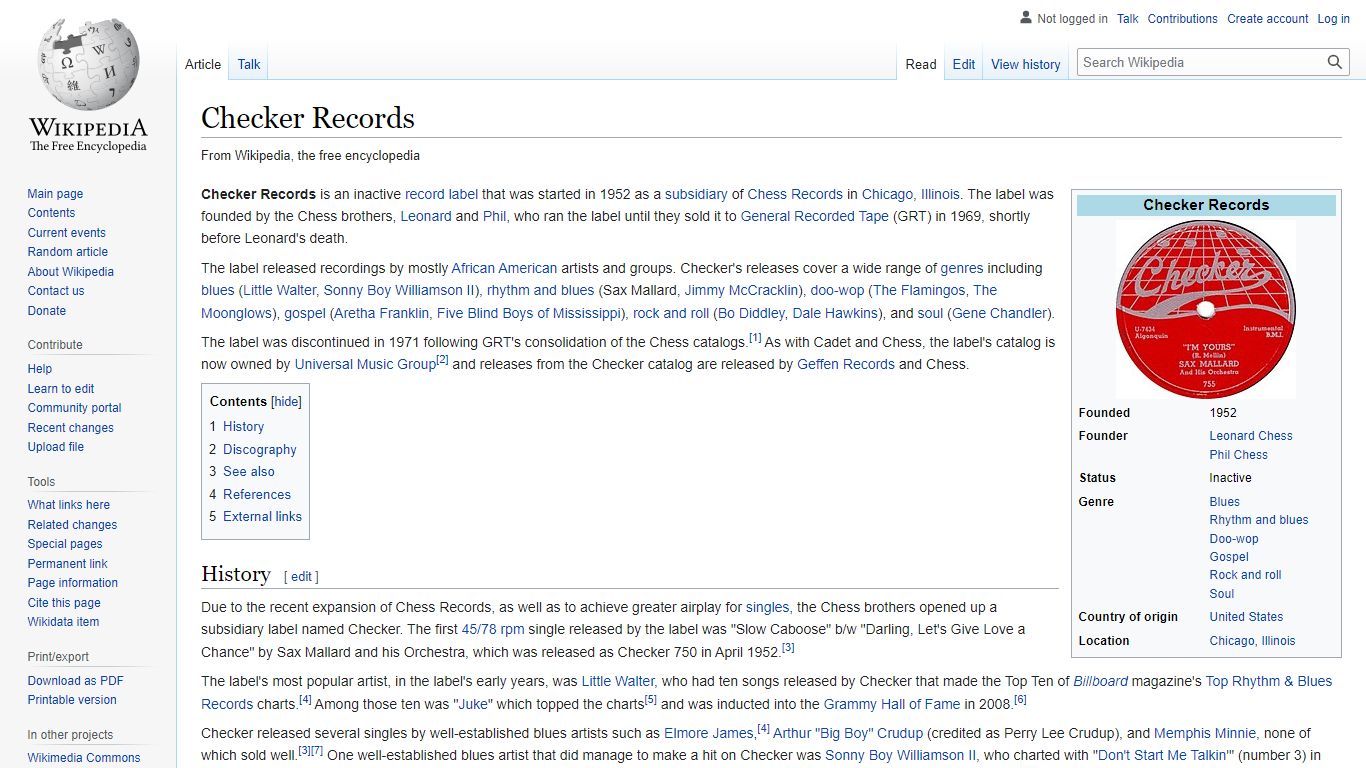Open Wikimedia Commons link

[84, 758]
